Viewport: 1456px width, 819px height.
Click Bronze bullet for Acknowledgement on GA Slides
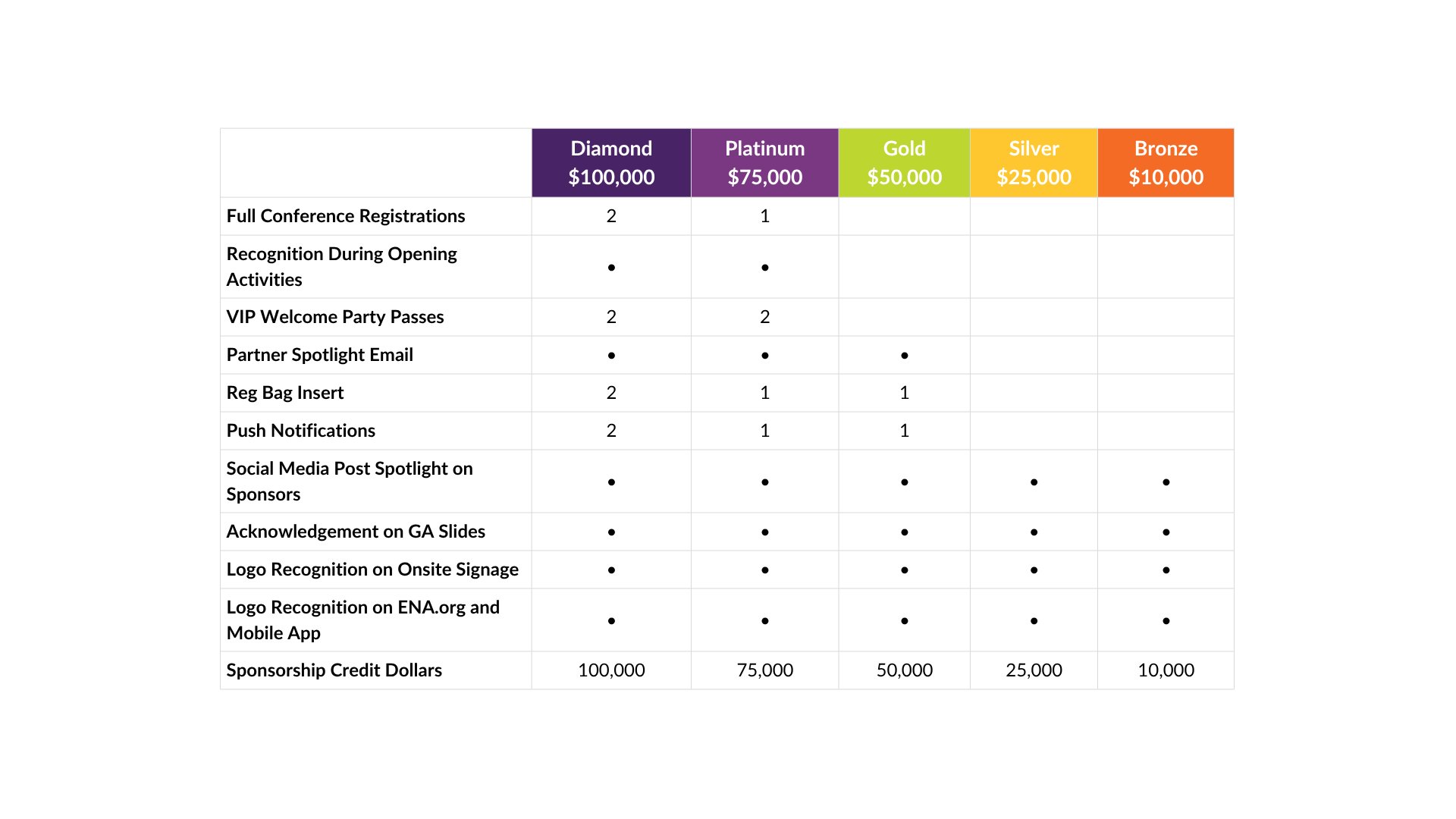point(1166,532)
